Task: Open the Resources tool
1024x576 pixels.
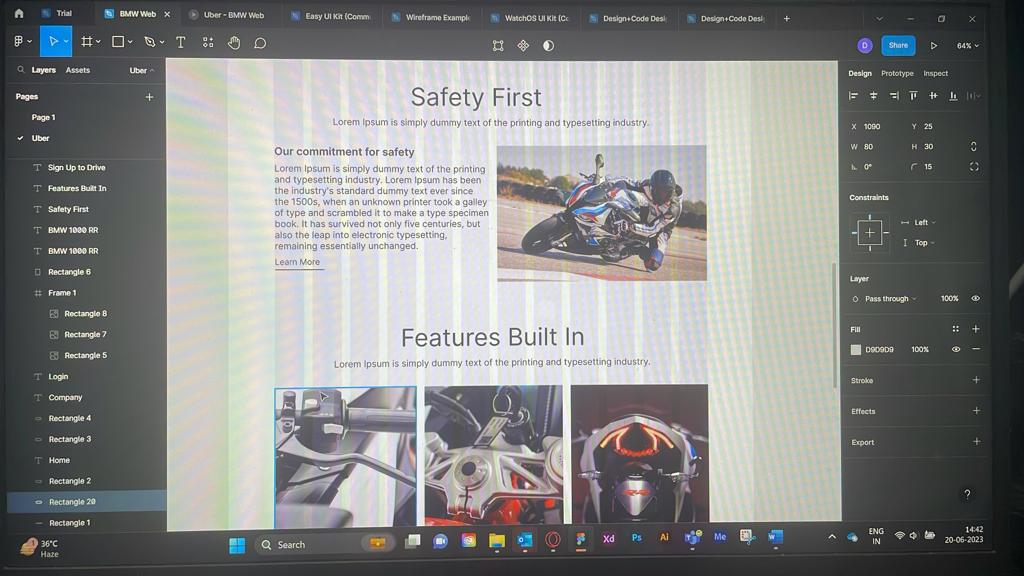Action: 208,42
